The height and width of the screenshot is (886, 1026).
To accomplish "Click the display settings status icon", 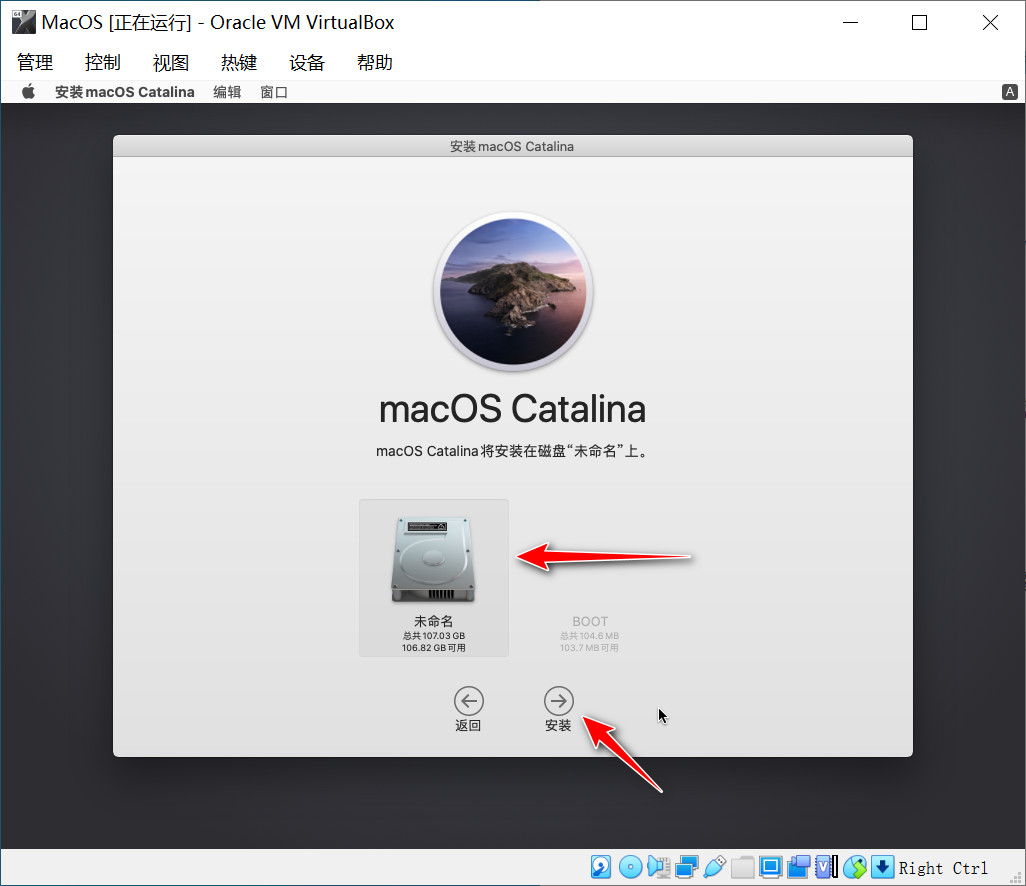I will (x=771, y=867).
